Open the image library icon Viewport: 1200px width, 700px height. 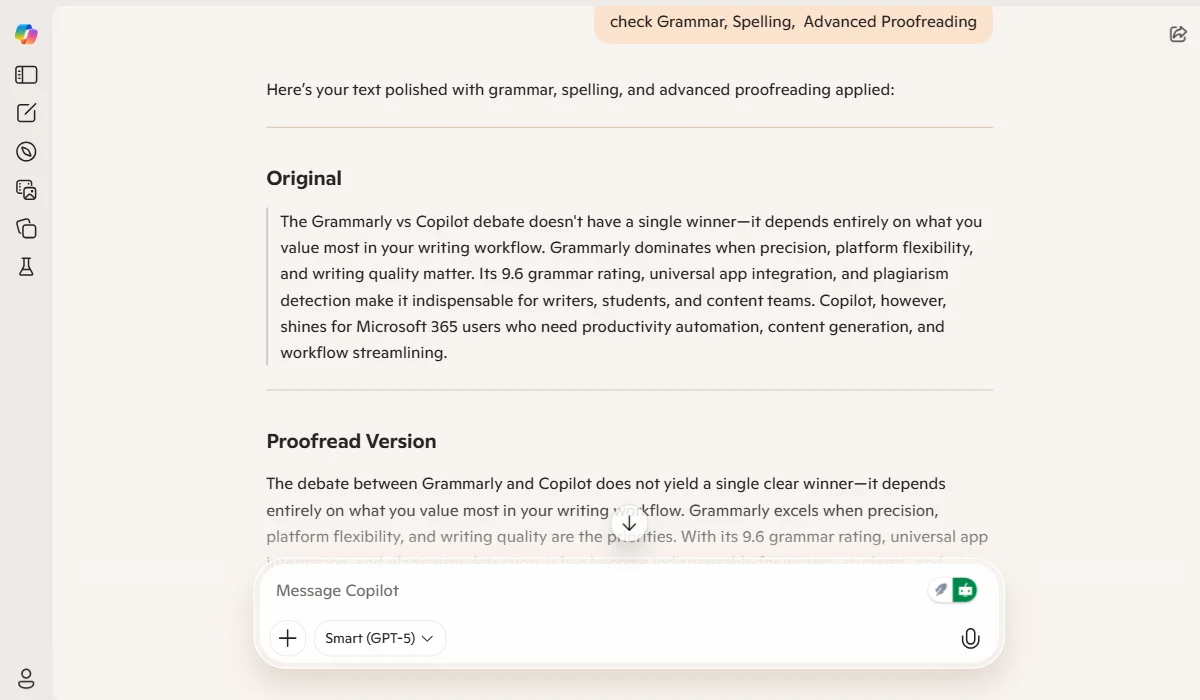pyautogui.click(x=27, y=190)
